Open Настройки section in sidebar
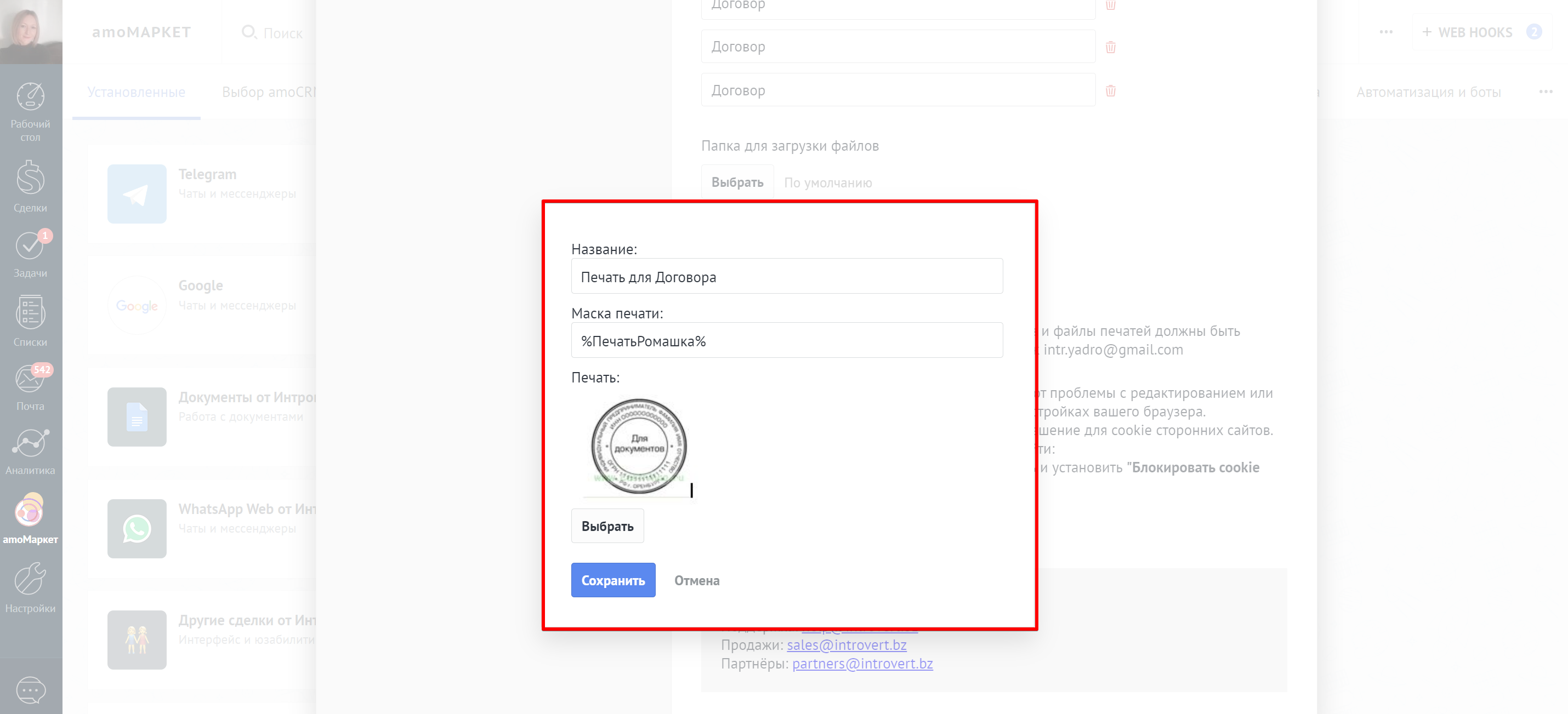 click(x=31, y=587)
